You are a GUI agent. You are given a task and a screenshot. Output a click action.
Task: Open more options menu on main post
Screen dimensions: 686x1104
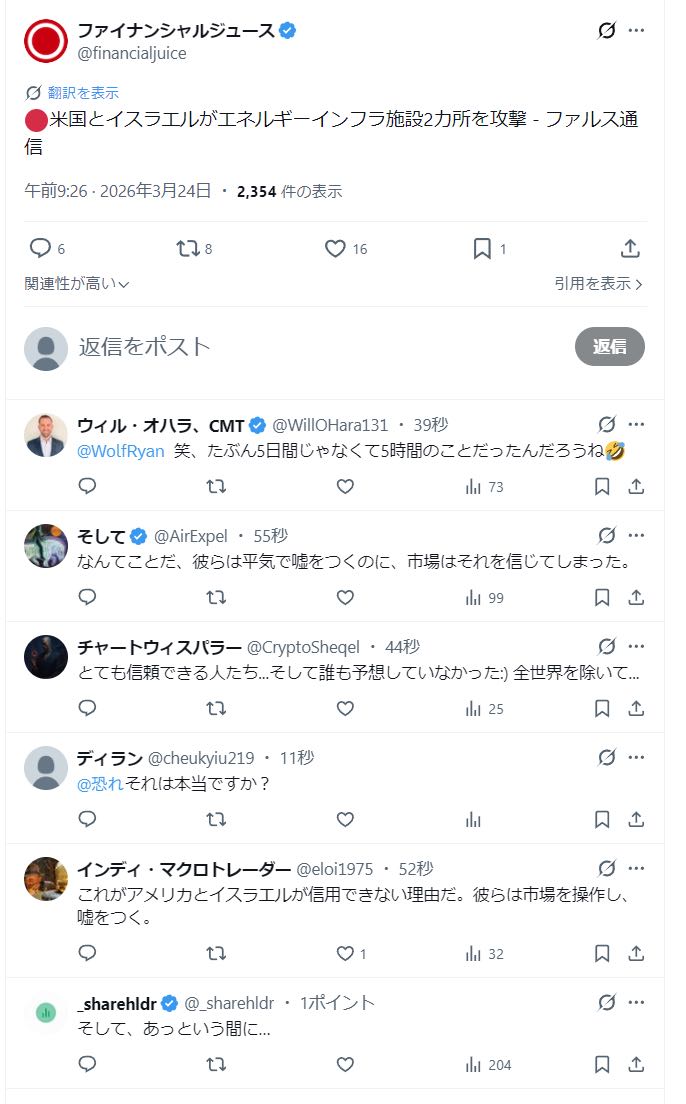[x=636, y=31]
